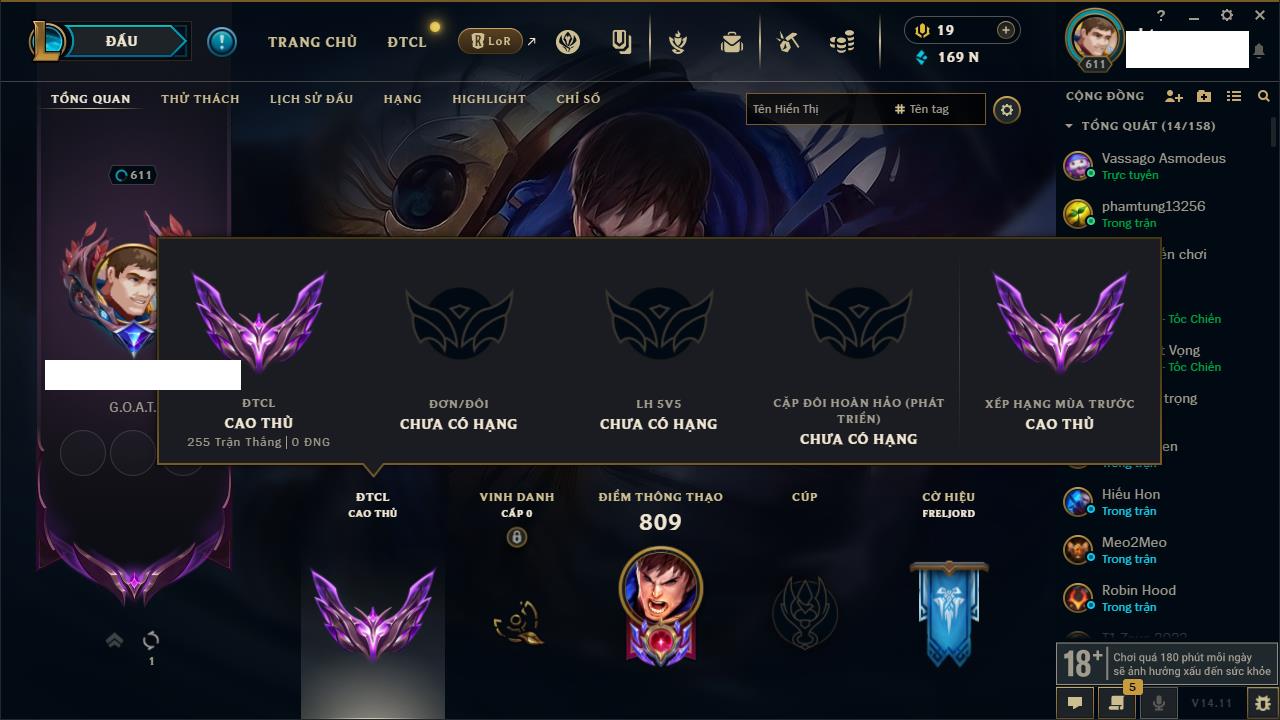This screenshot has width=1280, height=720.
Task: Open the LoR launcher button
Action: pos(490,41)
